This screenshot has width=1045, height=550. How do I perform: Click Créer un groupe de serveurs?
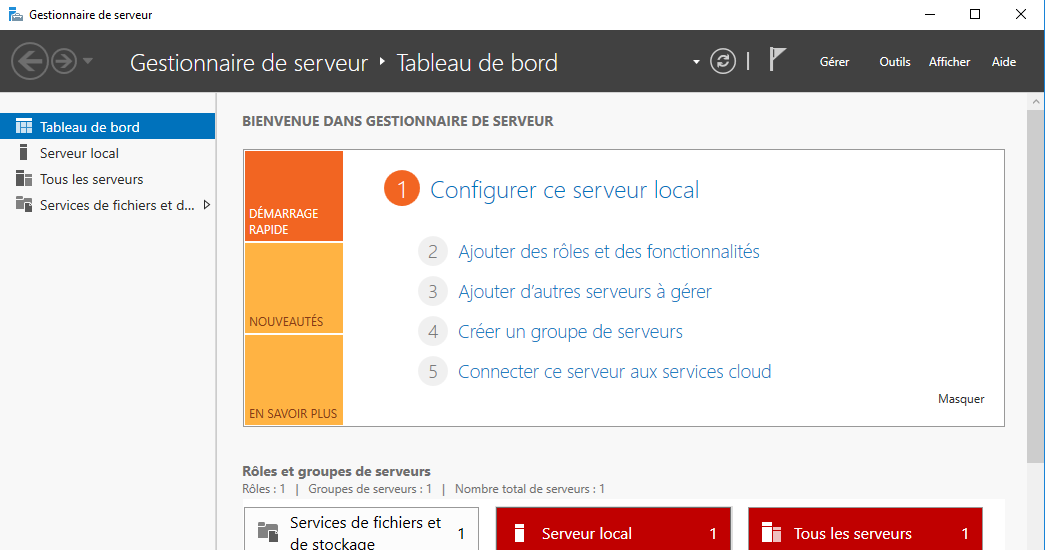570,331
